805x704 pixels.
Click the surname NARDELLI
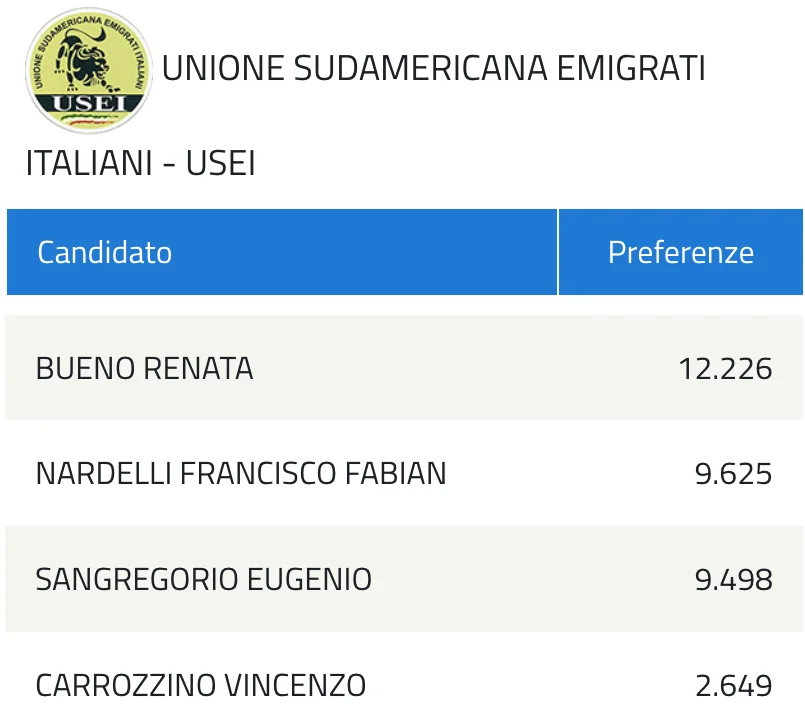pyautogui.click(x=103, y=473)
